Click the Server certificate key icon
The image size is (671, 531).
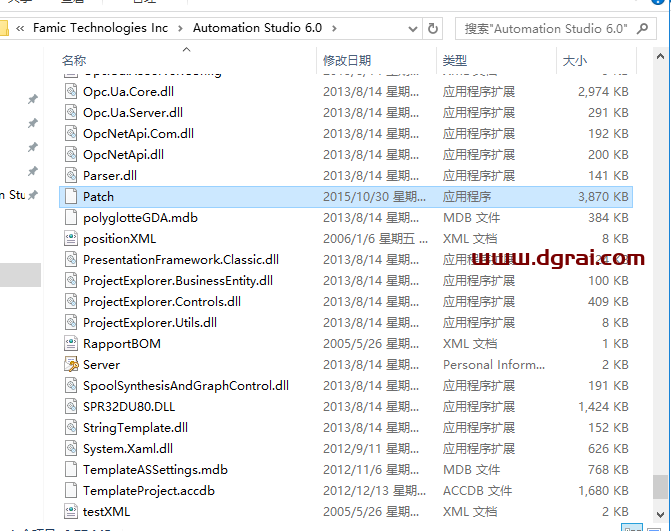pos(71,364)
